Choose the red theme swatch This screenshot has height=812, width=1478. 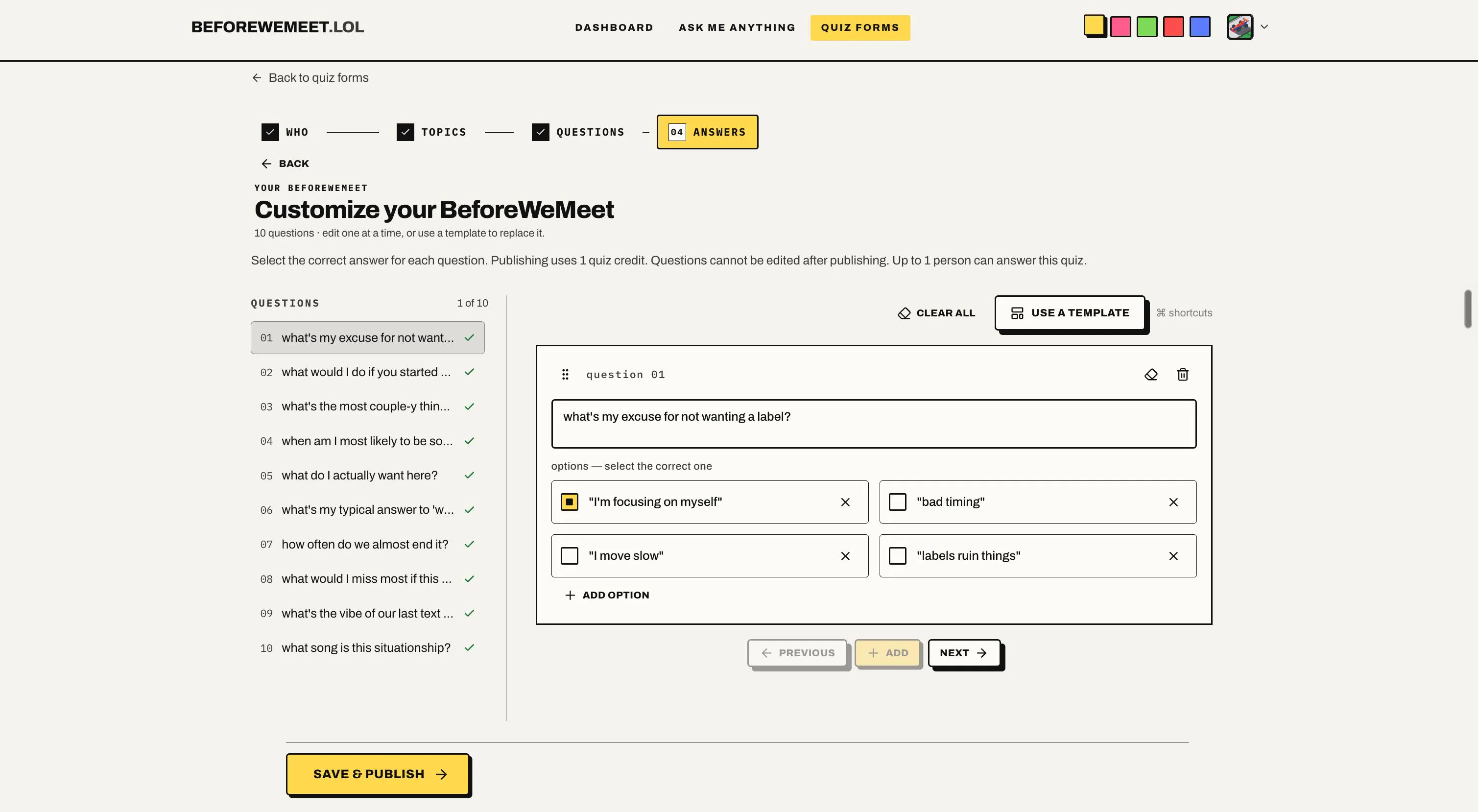(x=1173, y=27)
